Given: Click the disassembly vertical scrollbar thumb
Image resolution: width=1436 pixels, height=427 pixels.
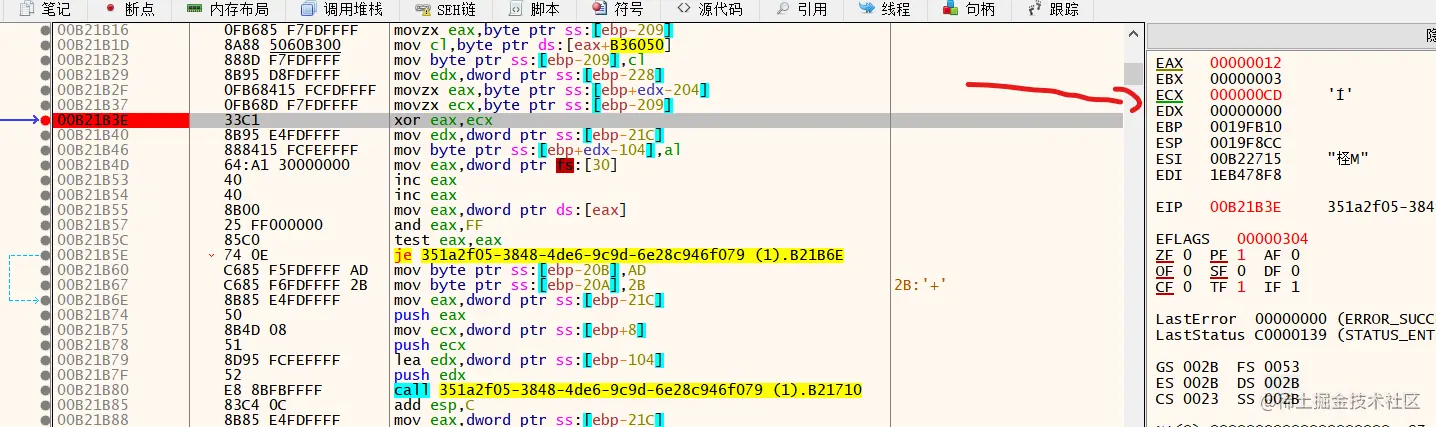Looking at the screenshot, I should tap(1132, 73).
